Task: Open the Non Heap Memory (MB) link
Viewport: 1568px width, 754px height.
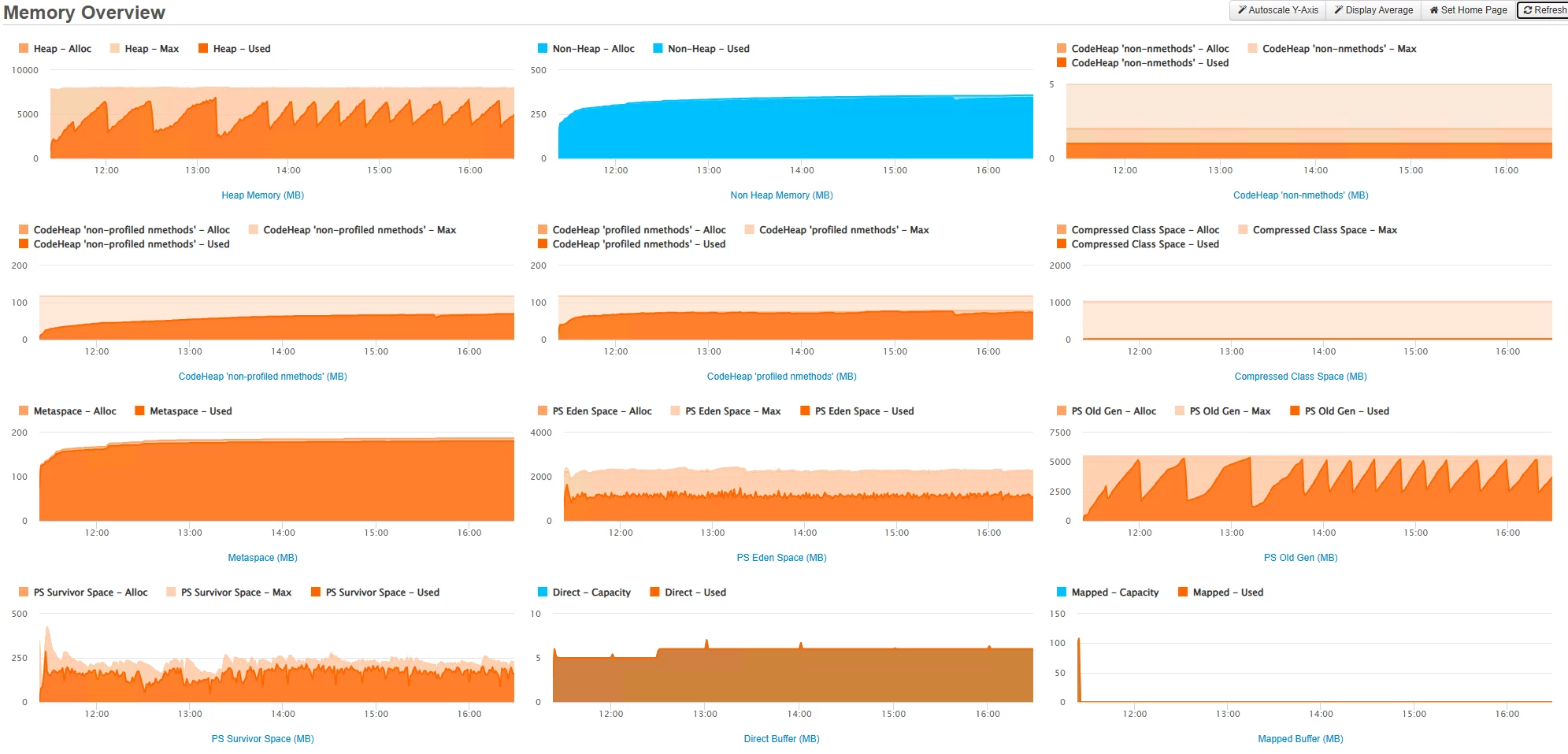Action: pyautogui.click(x=781, y=195)
